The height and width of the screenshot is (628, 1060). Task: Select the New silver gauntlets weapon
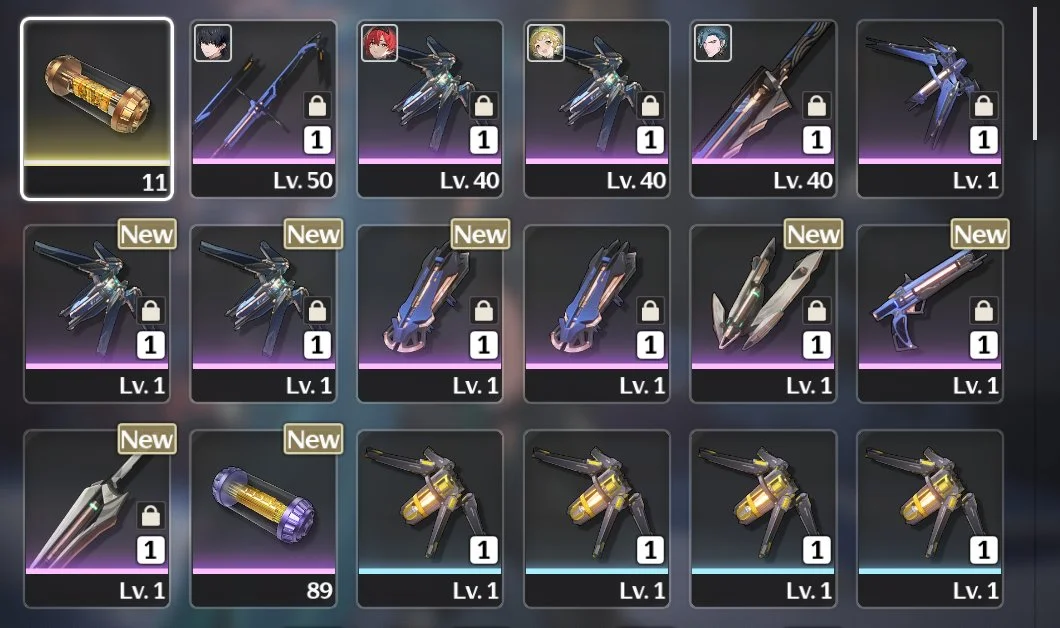pos(763,314)
